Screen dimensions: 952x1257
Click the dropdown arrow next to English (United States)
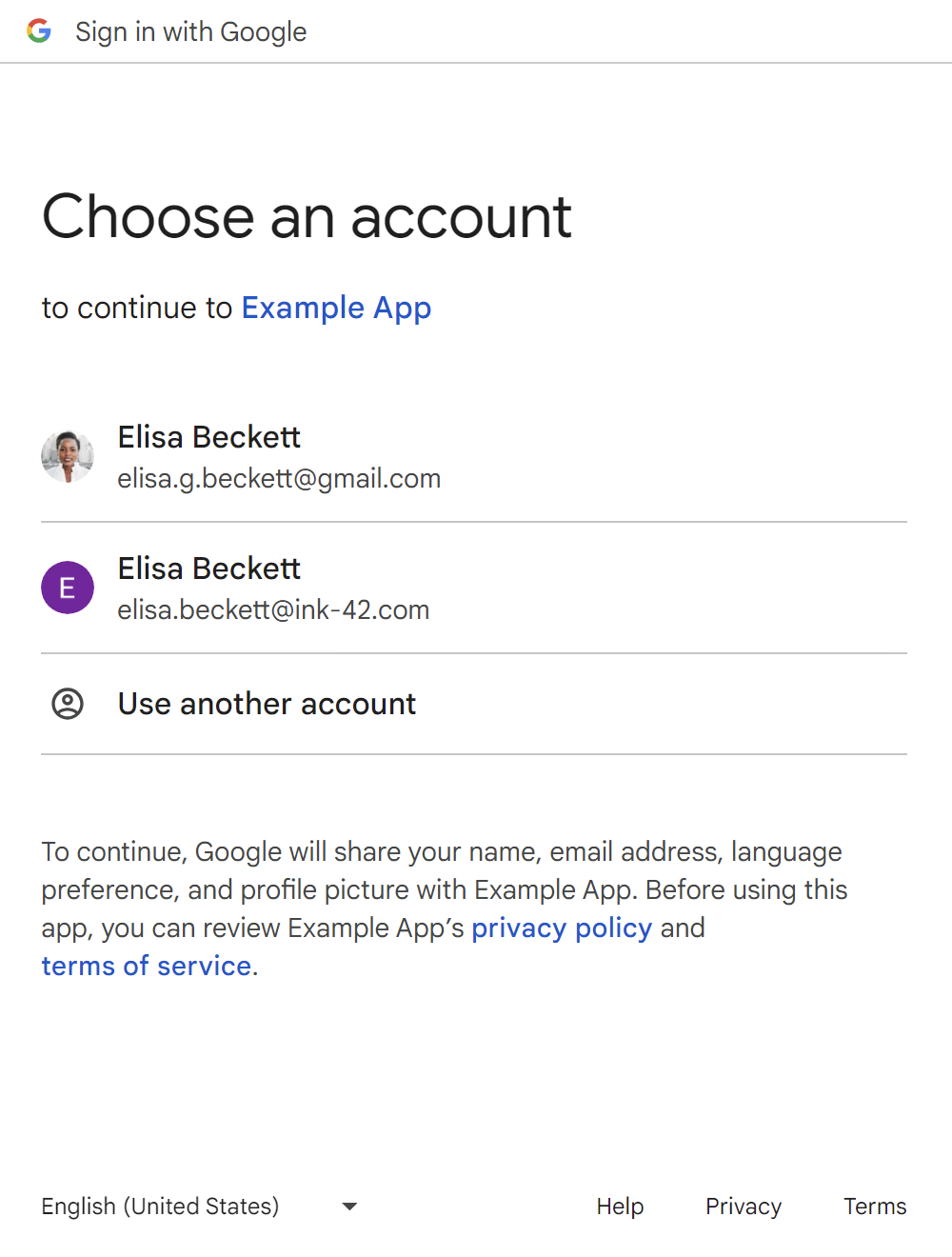349,1206
